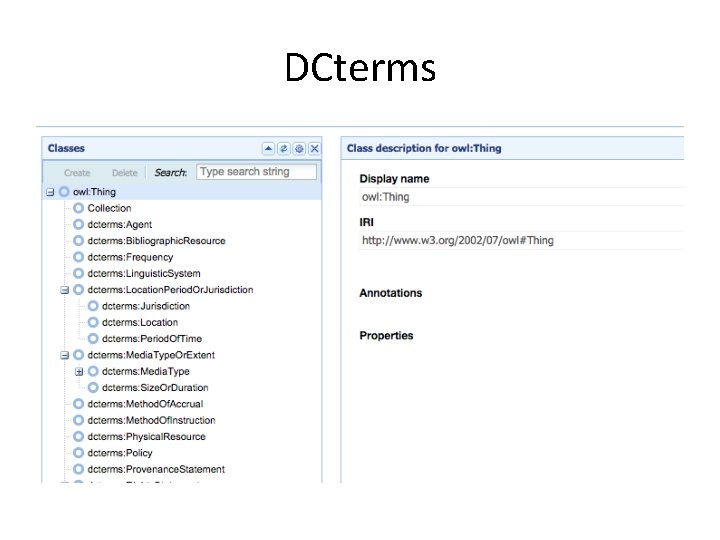Click the class icon beside owl:Thing
Viewport: 720px width, 540px height.
pyautogui.click(x=64, y=192)
